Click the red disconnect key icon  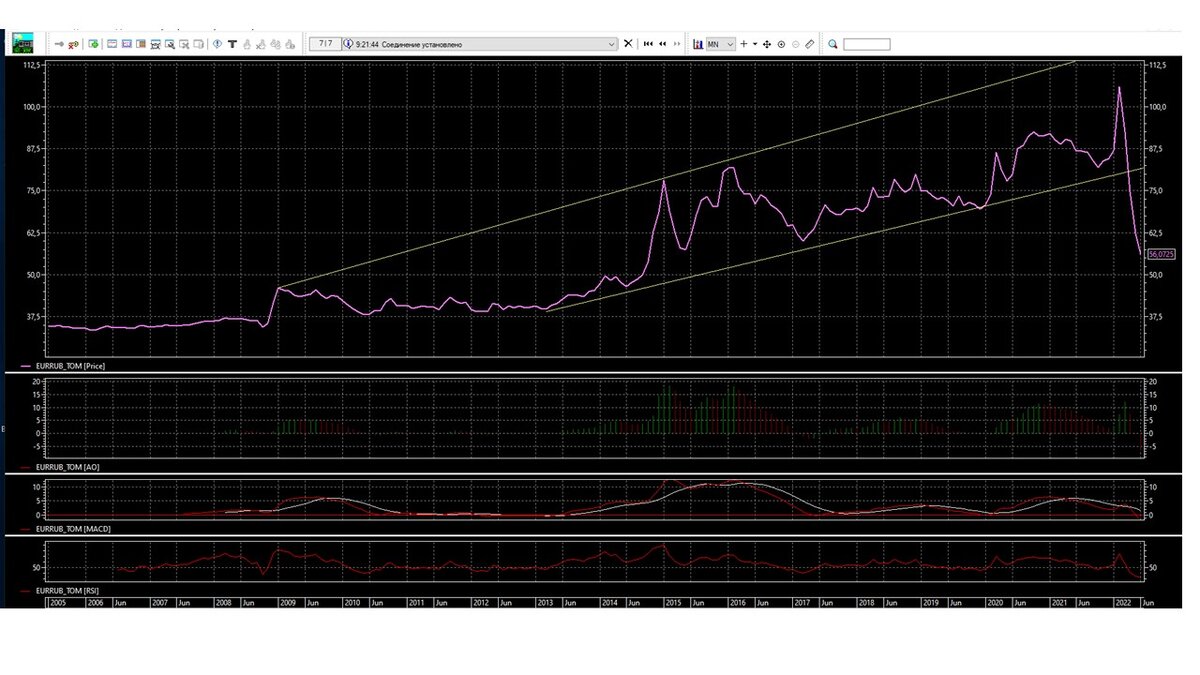pyautogui.click(x=73, y=44)
